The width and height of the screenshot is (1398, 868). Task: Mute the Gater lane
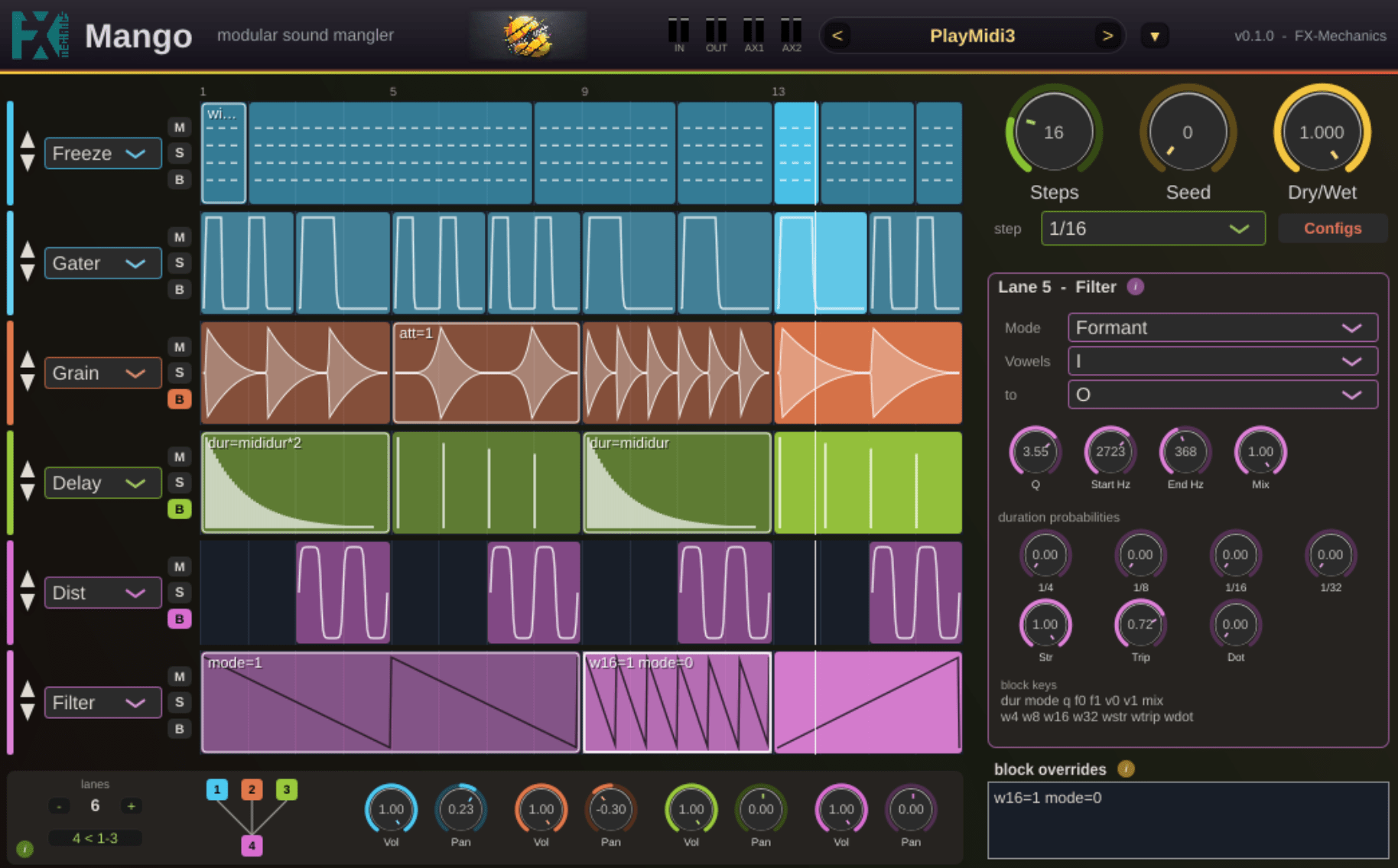pos(179,237)
